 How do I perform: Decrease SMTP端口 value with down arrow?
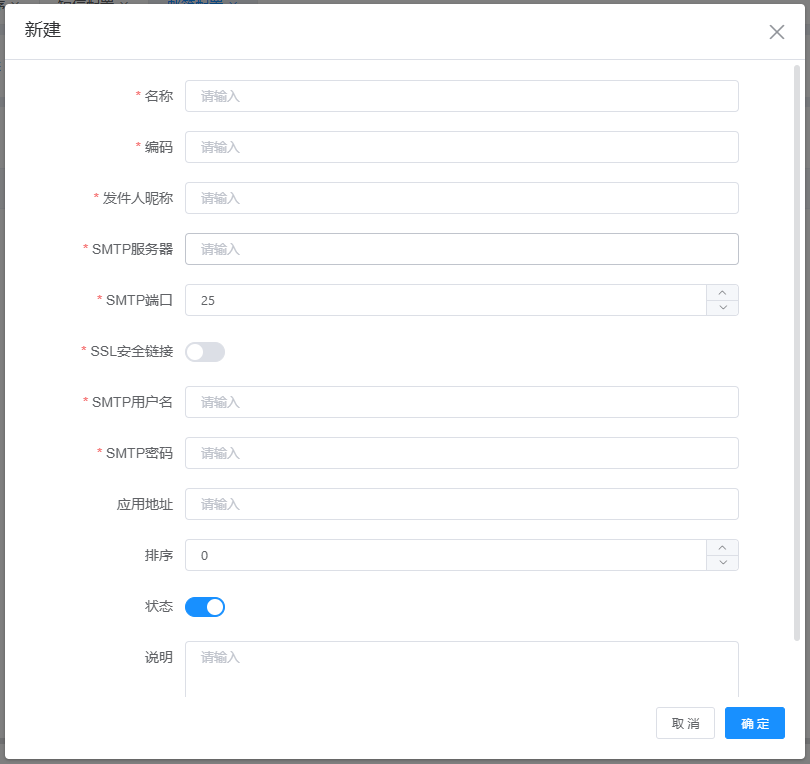[722, 308]
